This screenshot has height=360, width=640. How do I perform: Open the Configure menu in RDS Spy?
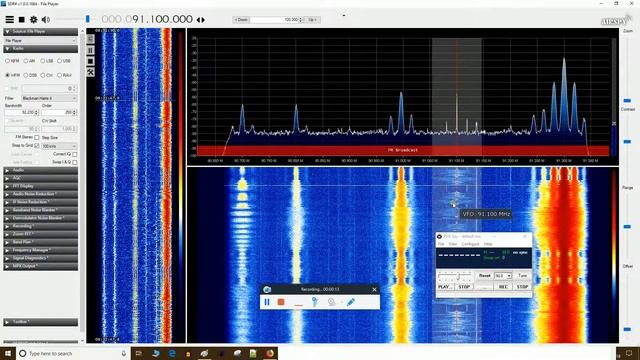[470, 244]
